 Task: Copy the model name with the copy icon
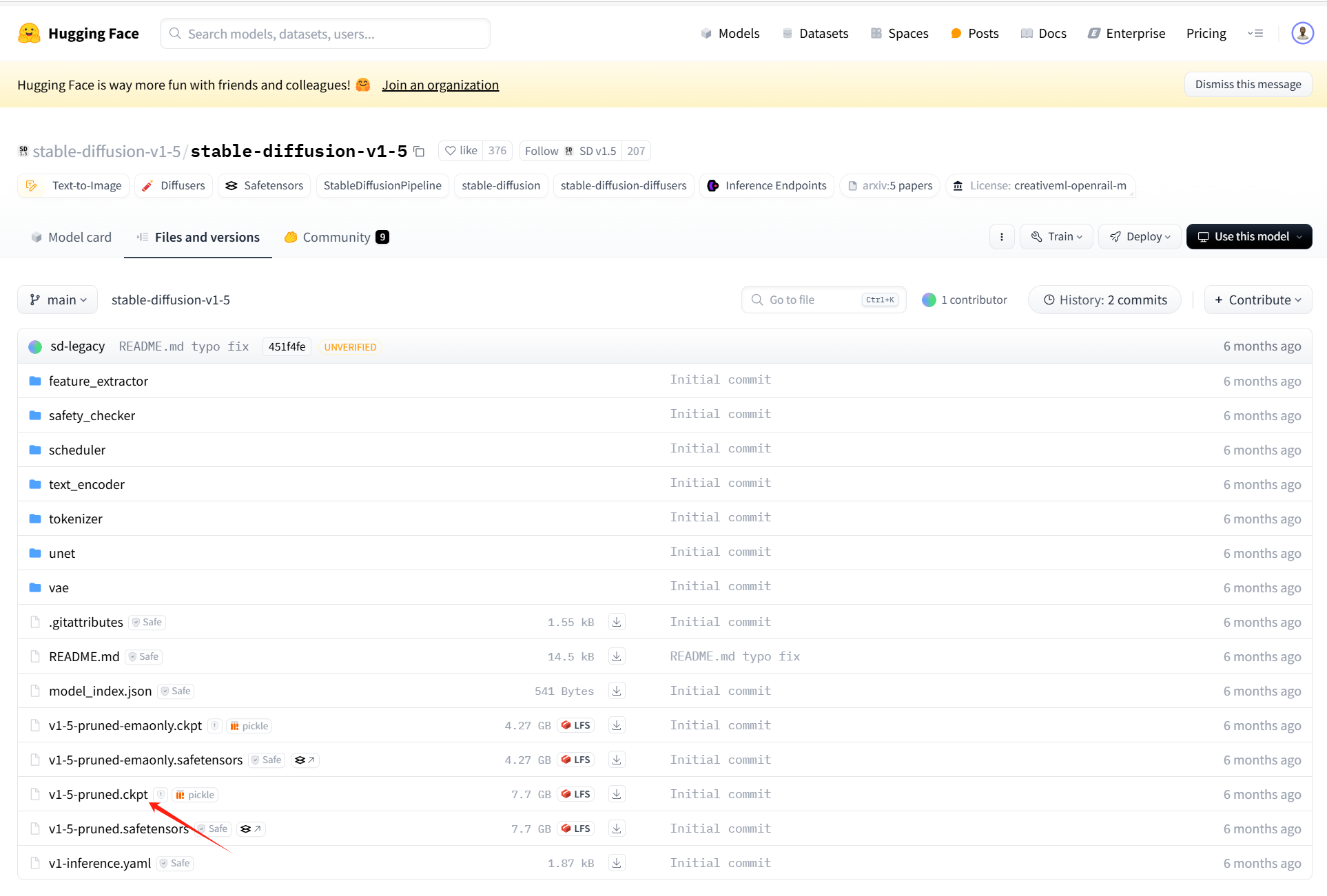(x=419, y=152)
